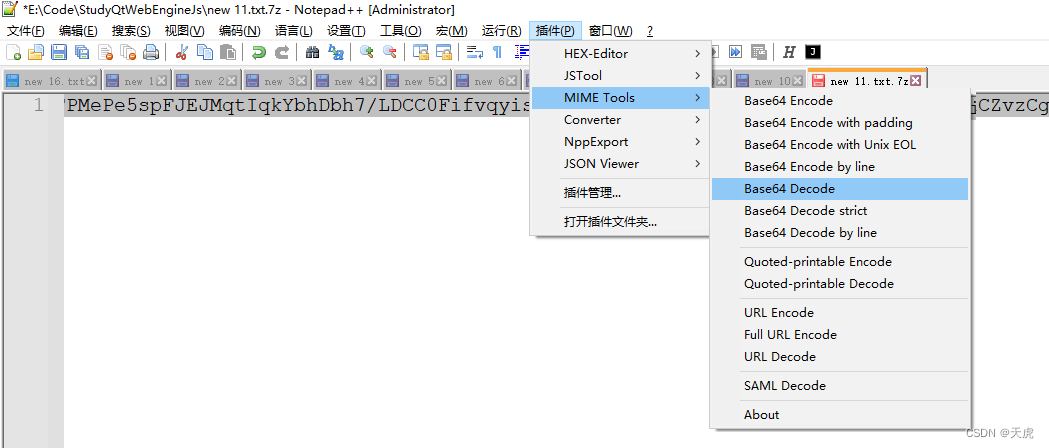Viewport: 1049px width, 448px height.
Task: Switch to the new 16.txt tab
Action: click(x=52, y=80)
